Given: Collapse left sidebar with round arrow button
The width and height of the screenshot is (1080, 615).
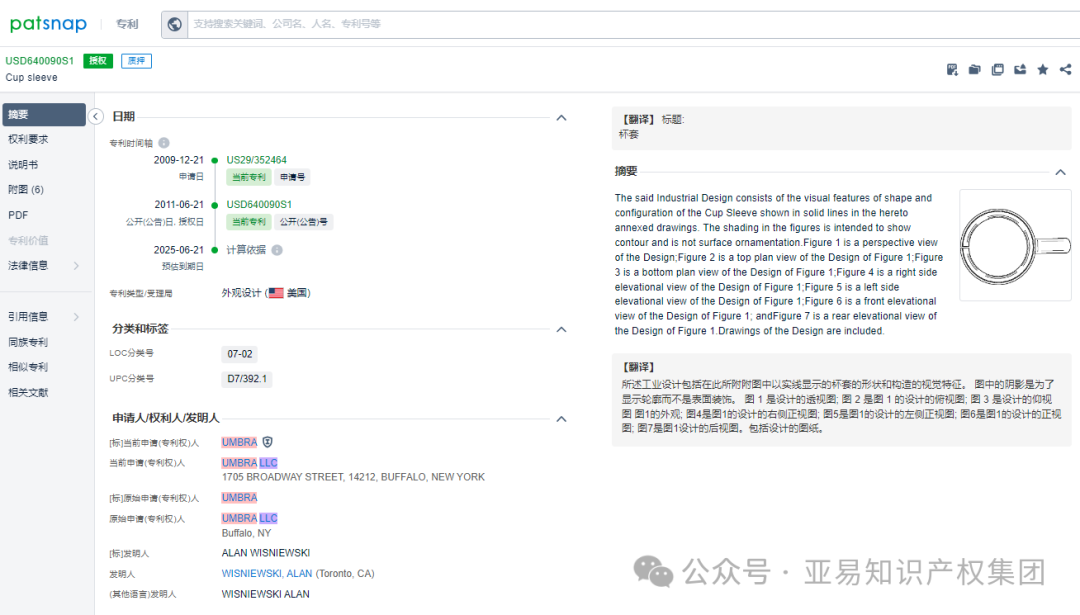Looking at the screenshot, I should pos(96,116).
